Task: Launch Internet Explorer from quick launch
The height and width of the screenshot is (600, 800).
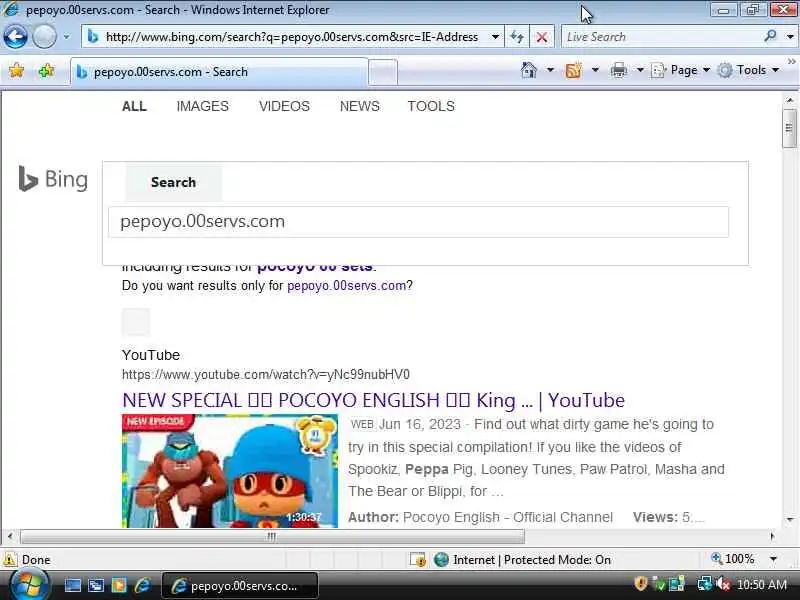Action: 142,585
